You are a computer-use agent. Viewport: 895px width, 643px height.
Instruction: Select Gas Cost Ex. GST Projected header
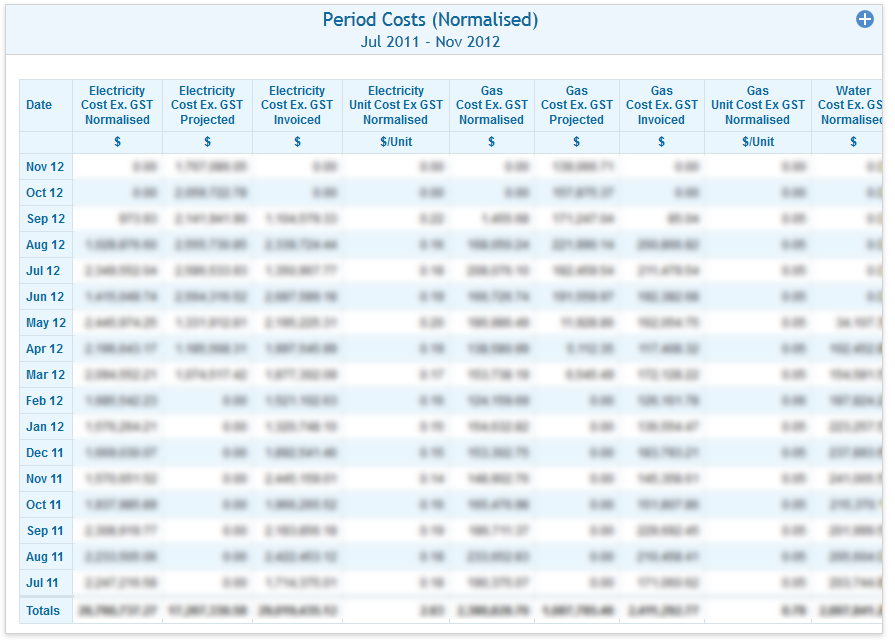[577, 105]
